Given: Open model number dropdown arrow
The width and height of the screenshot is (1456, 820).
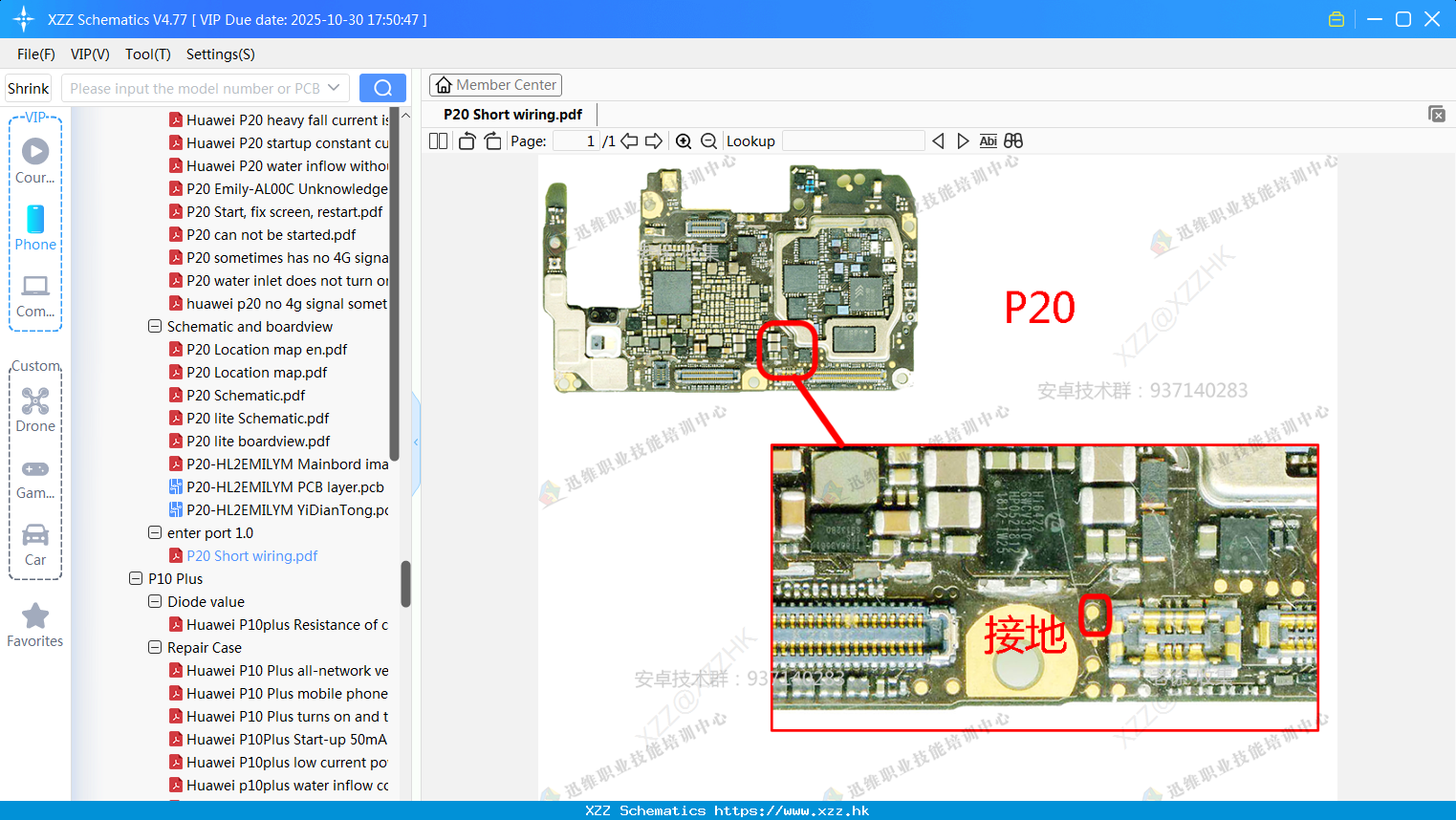Looking at the screenshot, I should point(334,88).
